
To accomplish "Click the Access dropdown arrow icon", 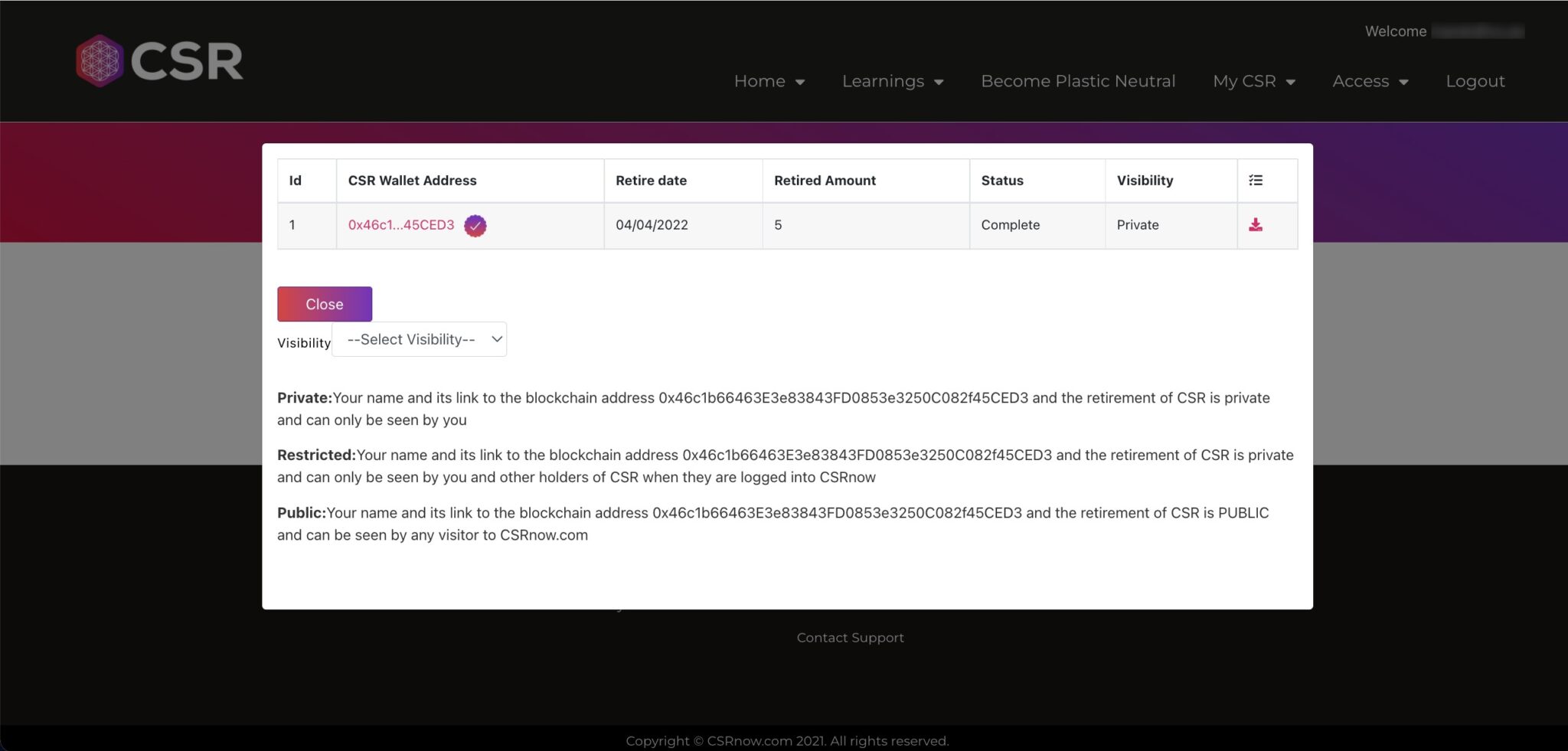I will pyautogui.click(x=1403, y=82).
